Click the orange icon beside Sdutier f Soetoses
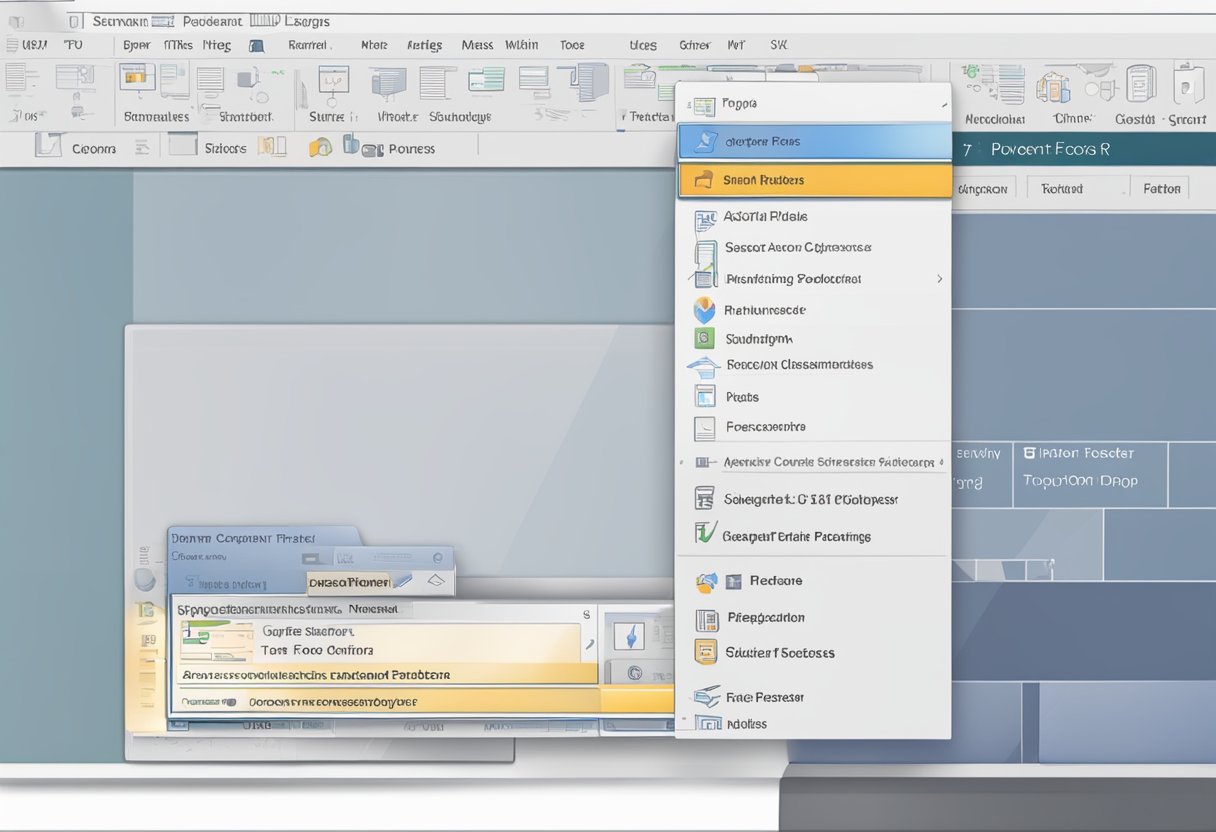The height and width of the screenshot is (832, 1216). coord(706,652)
